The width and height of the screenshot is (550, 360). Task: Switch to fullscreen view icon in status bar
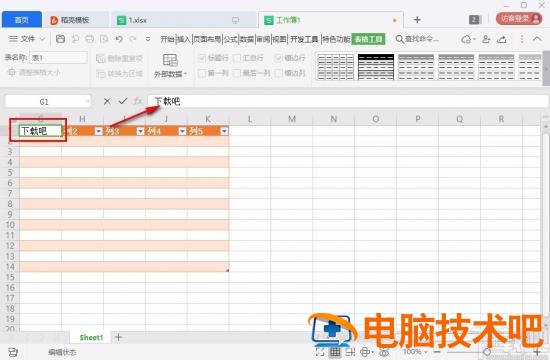[320, 352]
